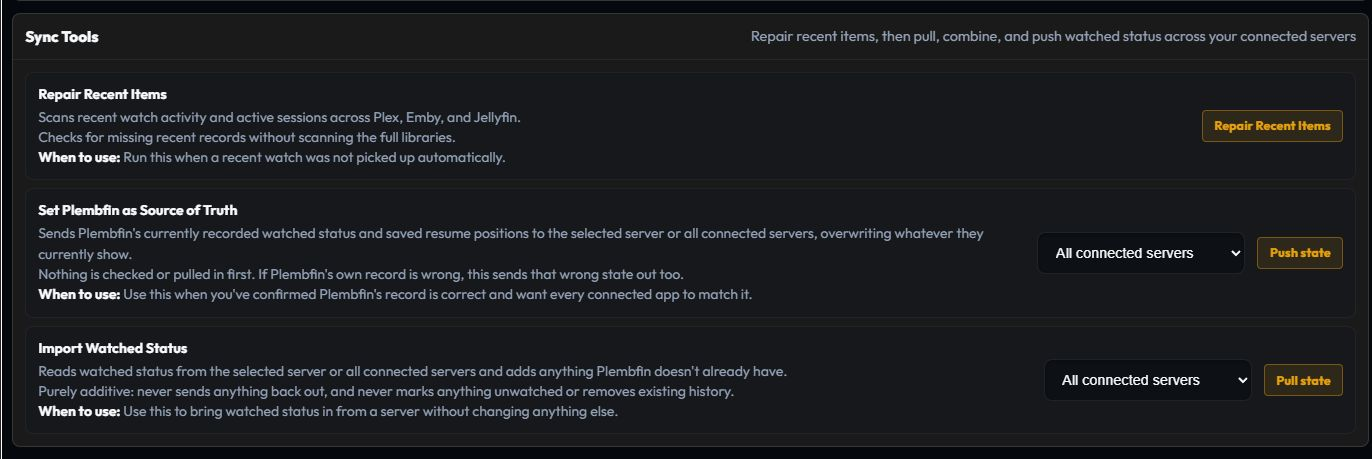1372x459 pixels.
Task: Click the 'Purely additive' description line
Action: (386, 392)
